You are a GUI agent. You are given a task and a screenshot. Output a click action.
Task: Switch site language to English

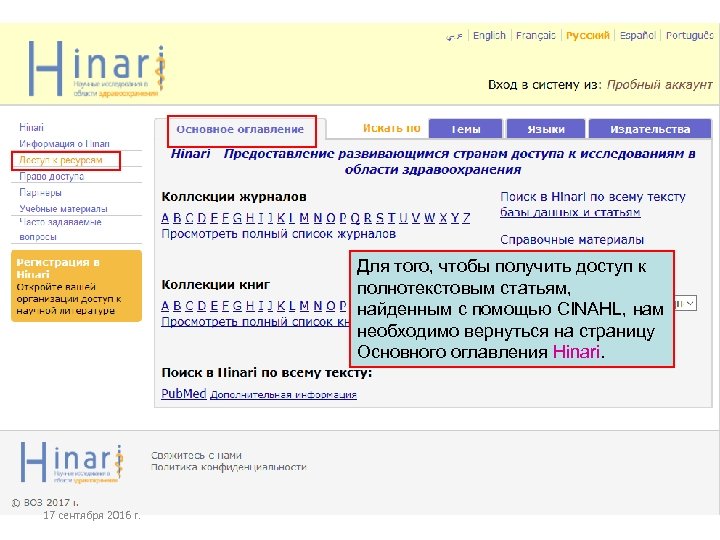pyautogui.click(x=489, y=35)
